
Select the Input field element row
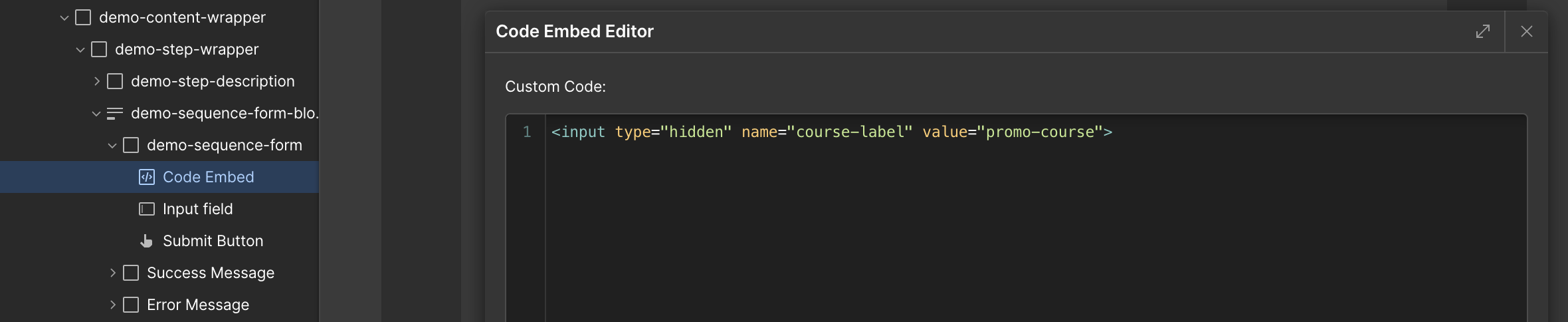[x=159, y=209]
